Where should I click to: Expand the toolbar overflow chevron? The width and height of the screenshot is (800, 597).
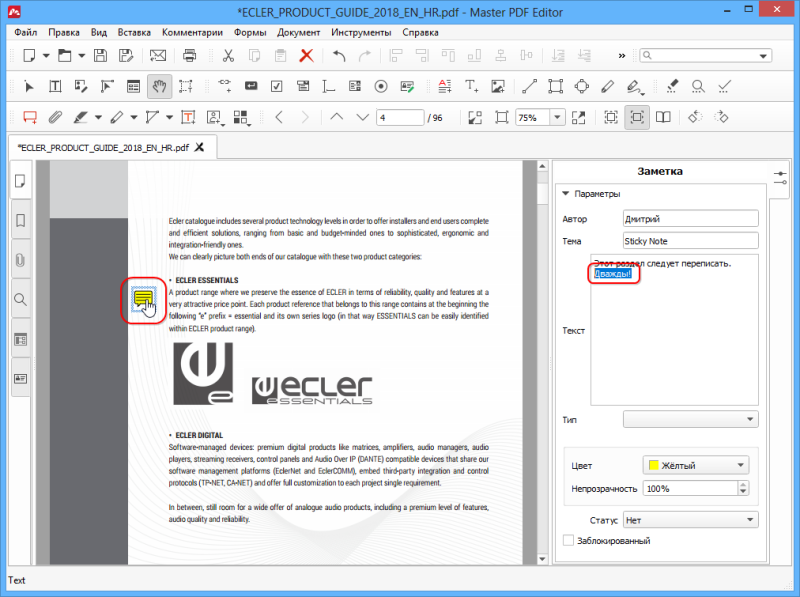[621, 56]
